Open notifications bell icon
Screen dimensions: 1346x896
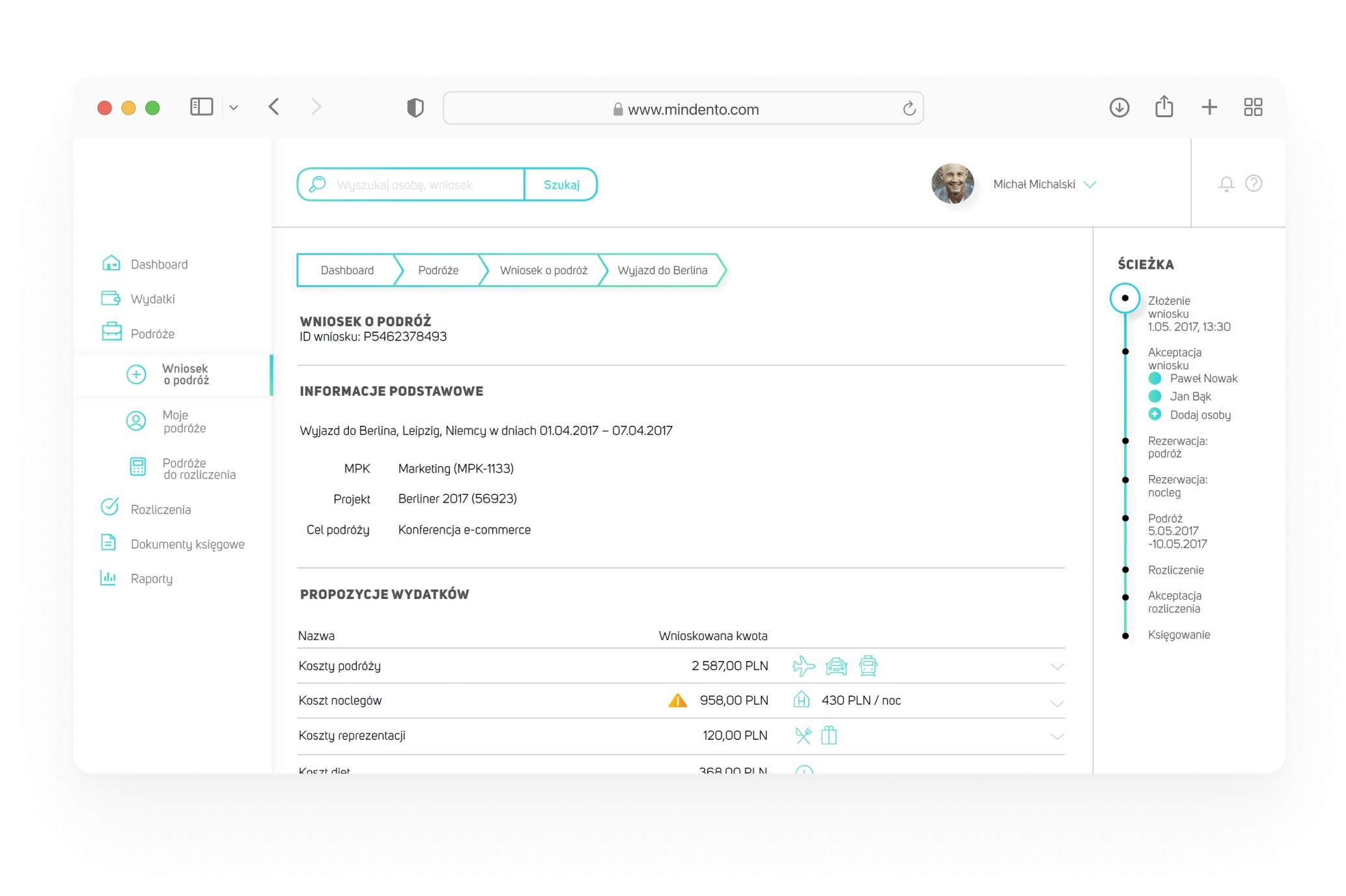click(x=1226, y=184)
